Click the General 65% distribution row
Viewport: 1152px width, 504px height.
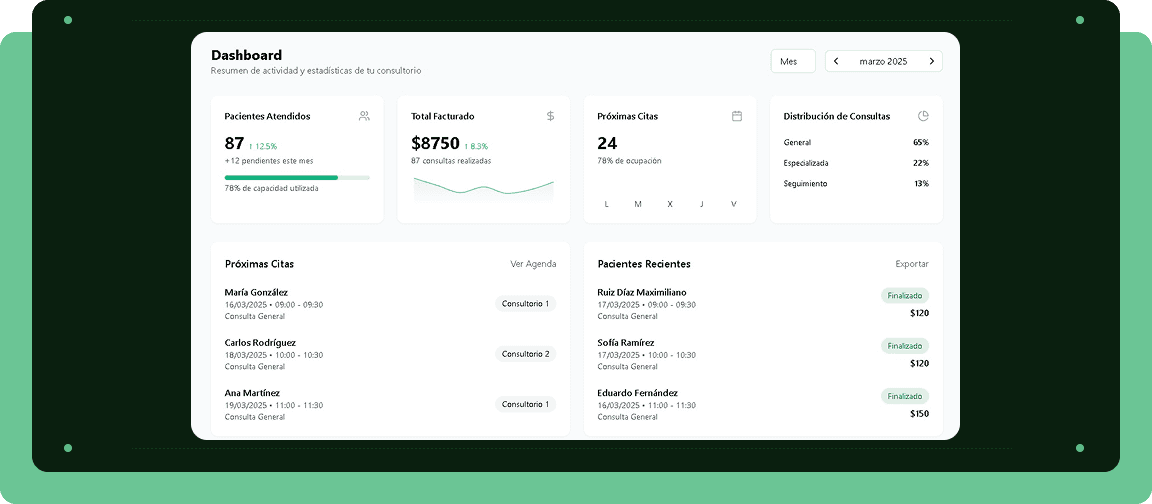point(856,143)
